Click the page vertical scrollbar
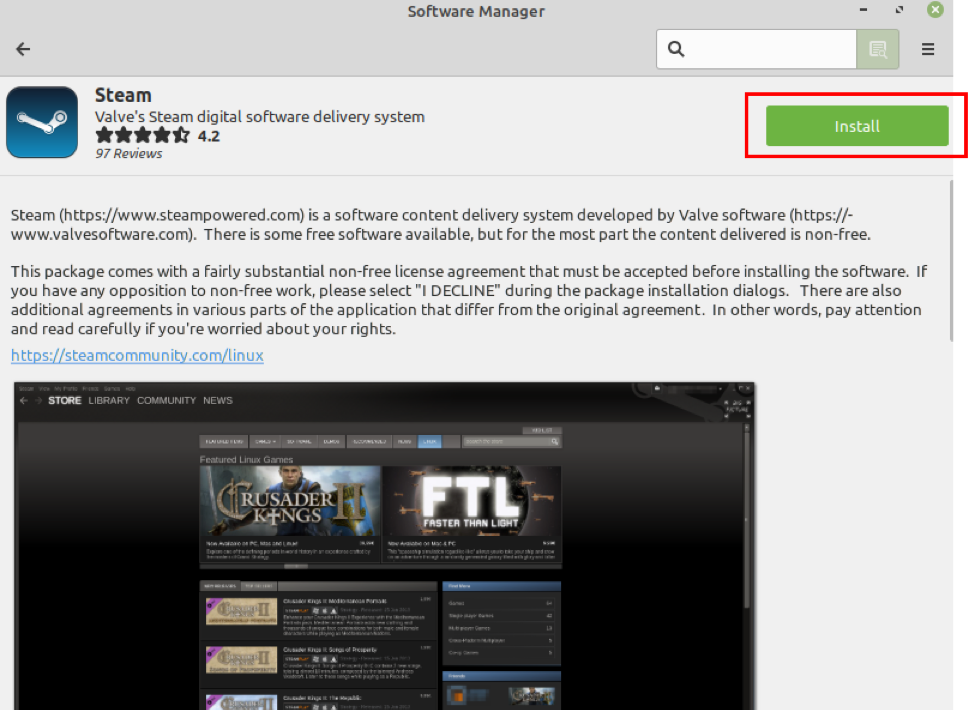 coord(950,261)
